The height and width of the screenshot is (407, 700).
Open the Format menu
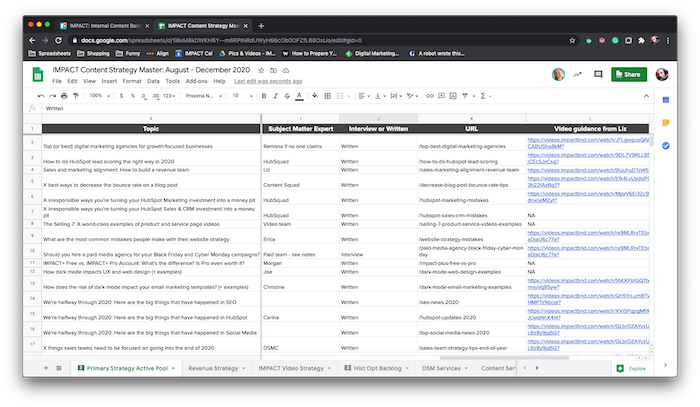[x=132, y=81]
